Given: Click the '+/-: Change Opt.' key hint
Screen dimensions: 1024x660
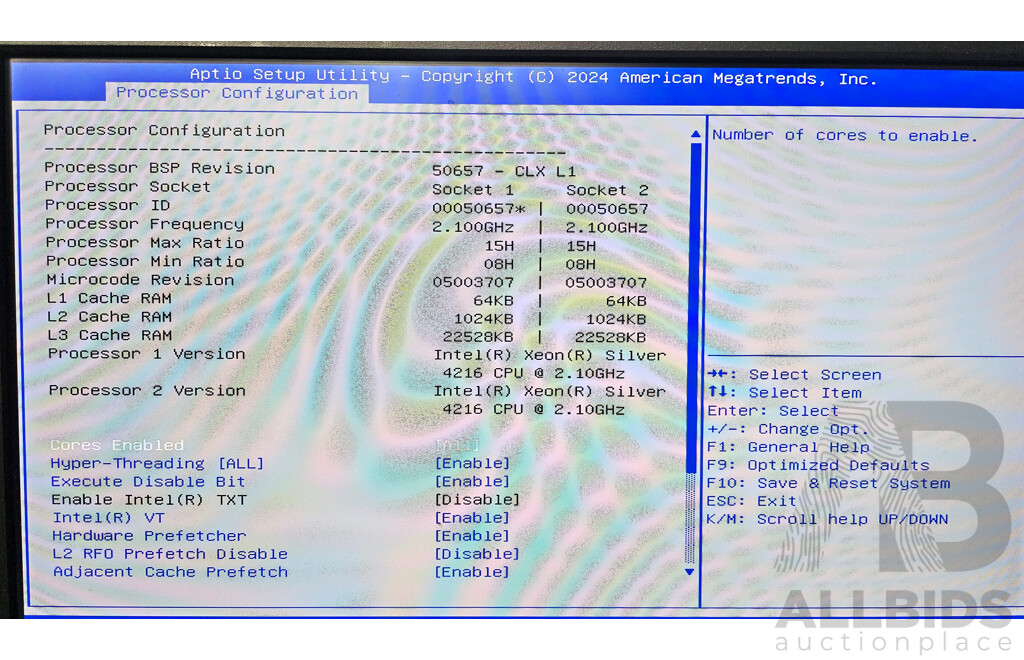Looking at the screenshot, I should pyautogui.click(x=788, y=429).
